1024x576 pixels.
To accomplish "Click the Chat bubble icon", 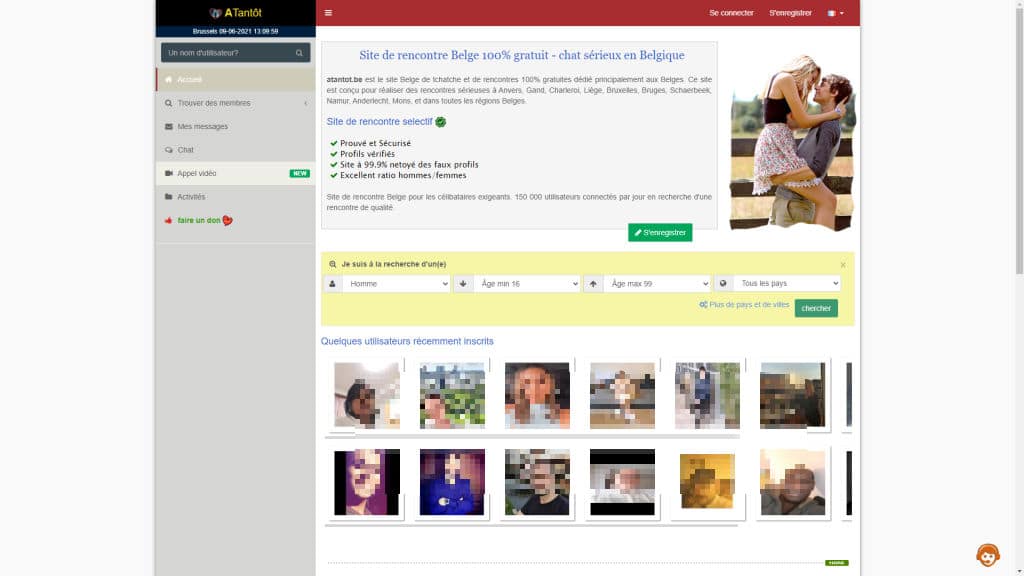I will [168, 150].
